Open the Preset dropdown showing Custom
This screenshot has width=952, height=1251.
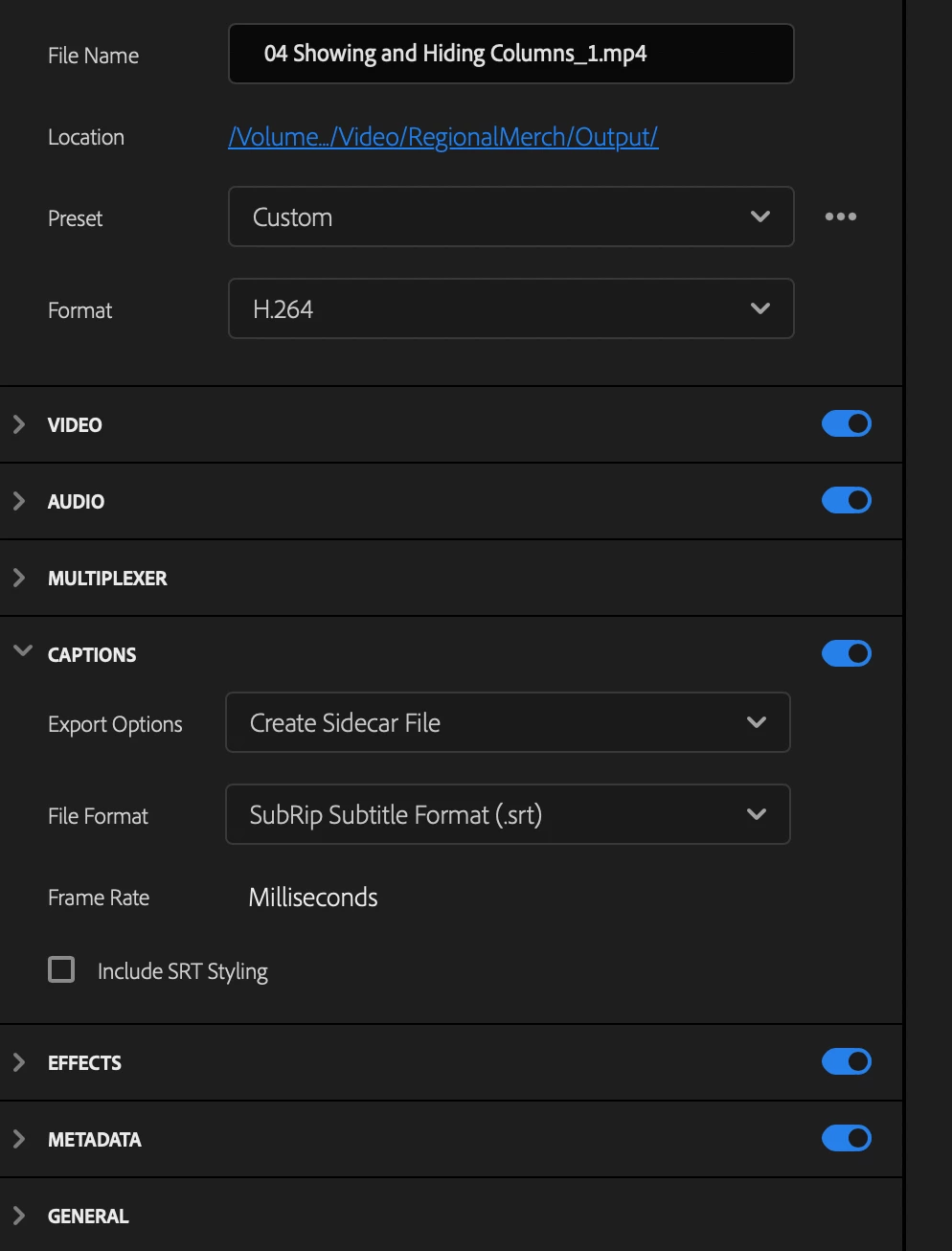coord(510,216)
